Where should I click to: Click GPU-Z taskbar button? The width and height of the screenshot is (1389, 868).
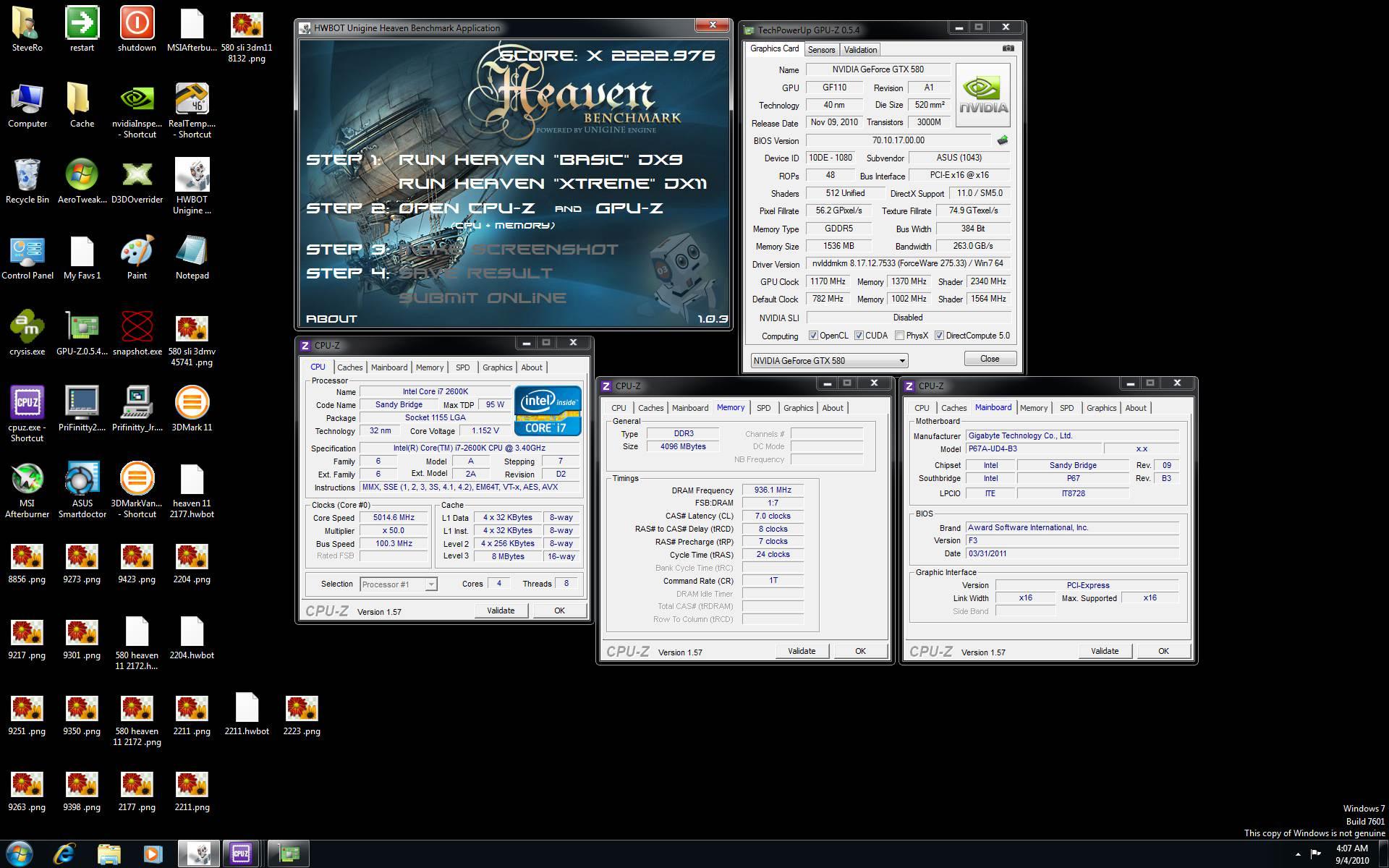coord(289,854)
